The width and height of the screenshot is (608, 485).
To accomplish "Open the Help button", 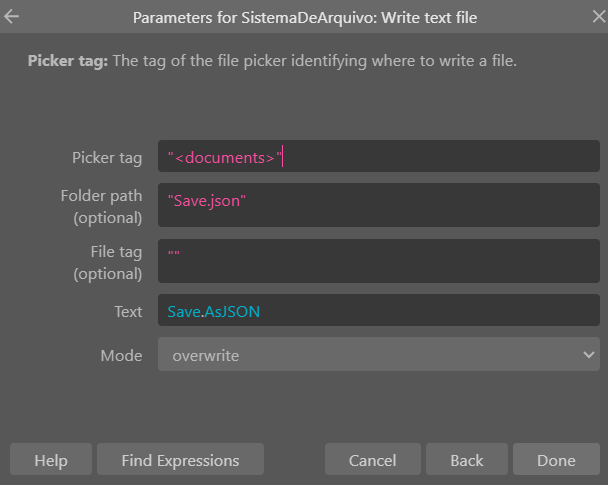I will click(51, 459).
